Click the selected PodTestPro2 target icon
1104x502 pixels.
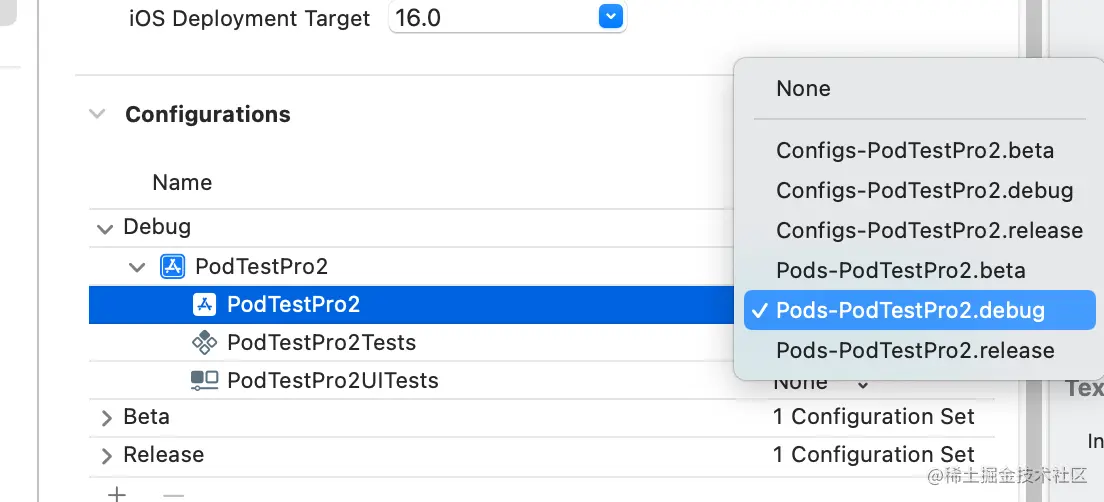[204, 305]
